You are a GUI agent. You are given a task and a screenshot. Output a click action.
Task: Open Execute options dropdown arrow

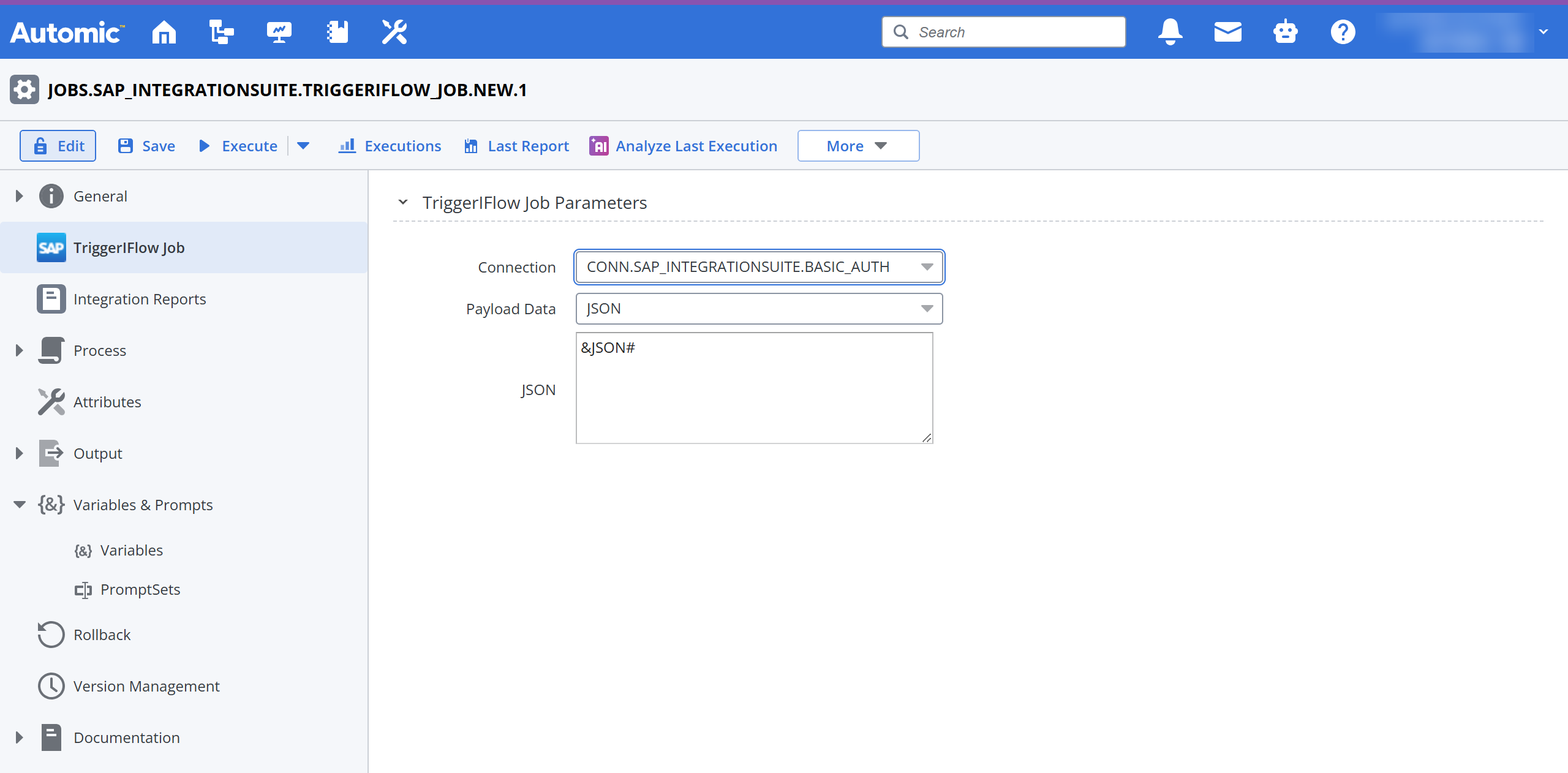(x=303, y=146)
